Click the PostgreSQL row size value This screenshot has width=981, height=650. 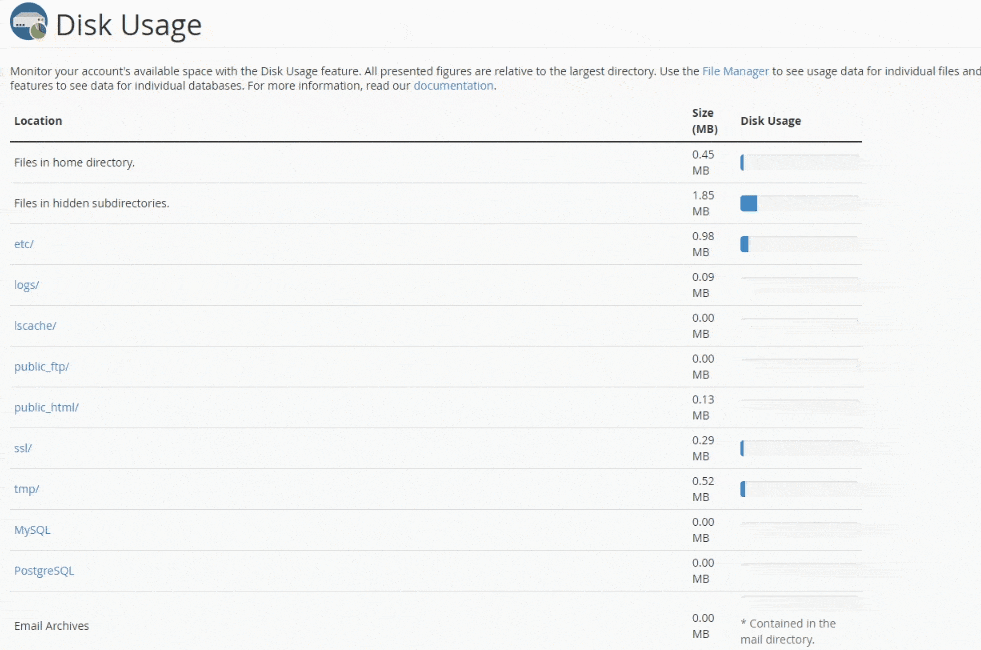pyautogui.click(x=703, y=571)
